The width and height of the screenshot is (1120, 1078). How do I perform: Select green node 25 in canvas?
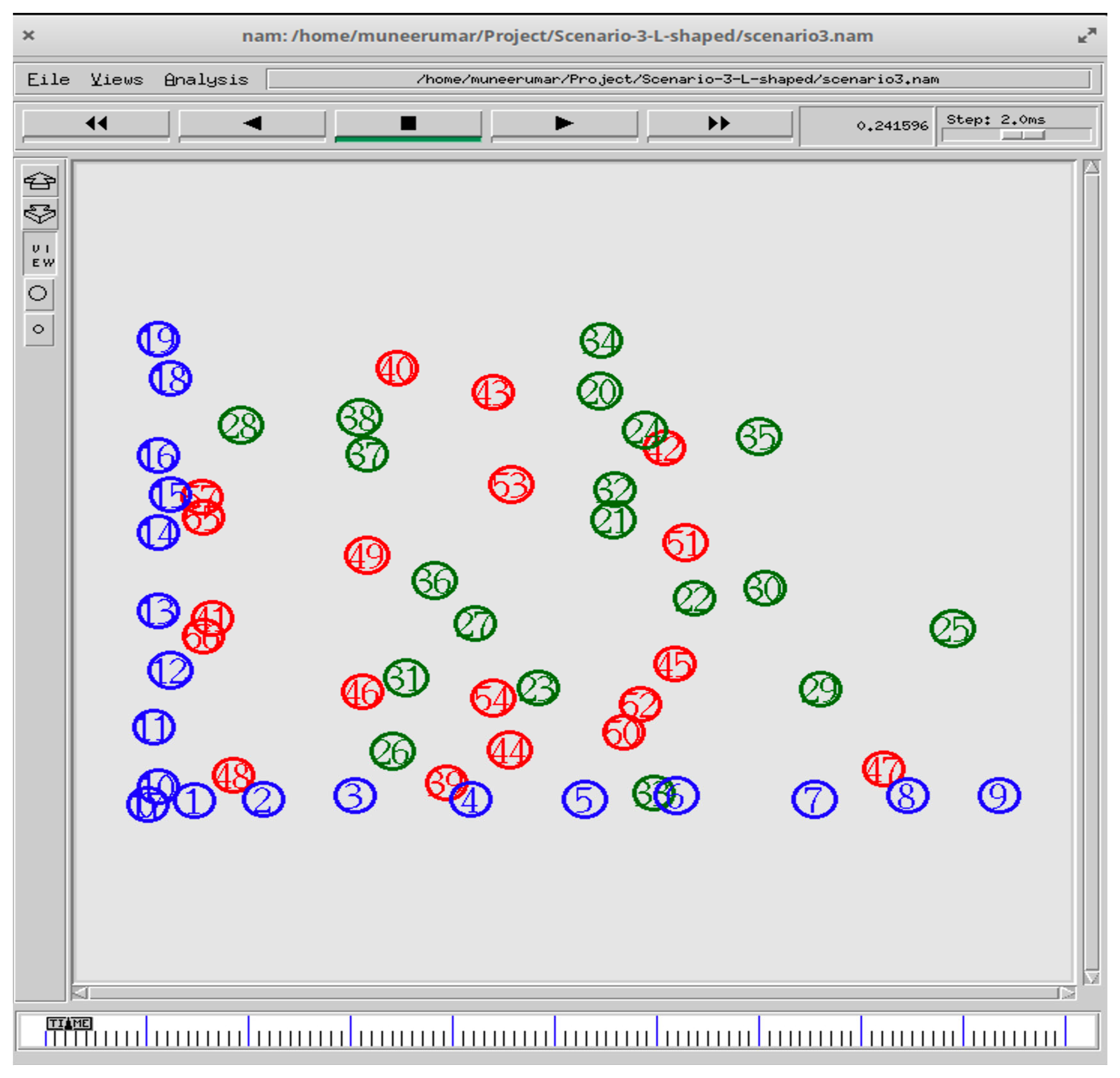click(x=952, y=628)
